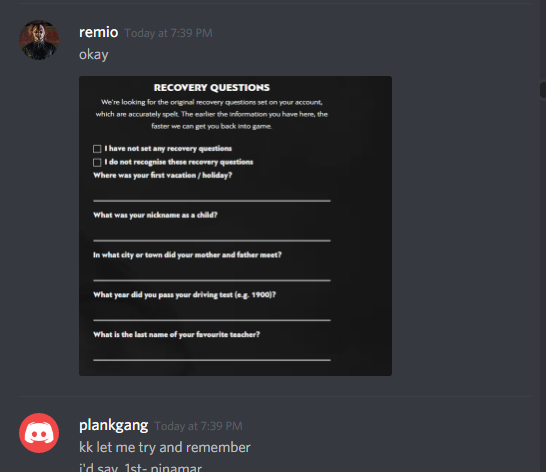The image size is (546, 472).
Task: Click plankgang's message timestamp 7:39 PM
Action: tap(198, 426)
